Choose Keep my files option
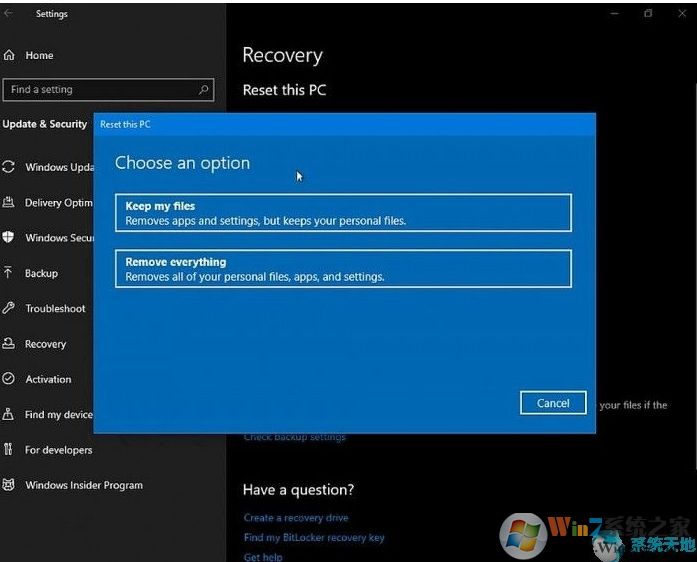Image resolution: width=697 pixels, height=562 pixels. pyautogui.click(x=343, y=213)
